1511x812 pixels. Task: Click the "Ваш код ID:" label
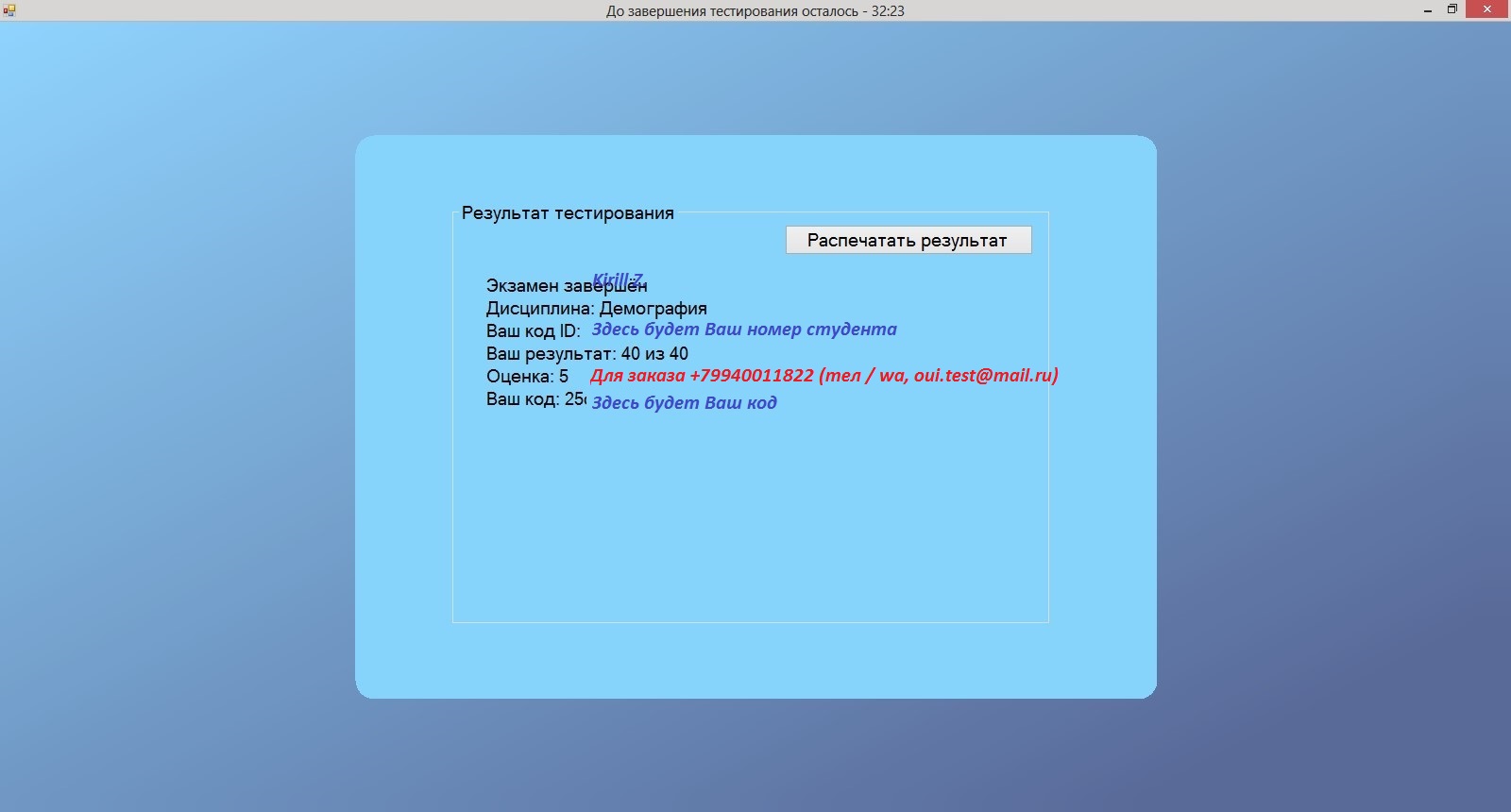tap(533, 330)
